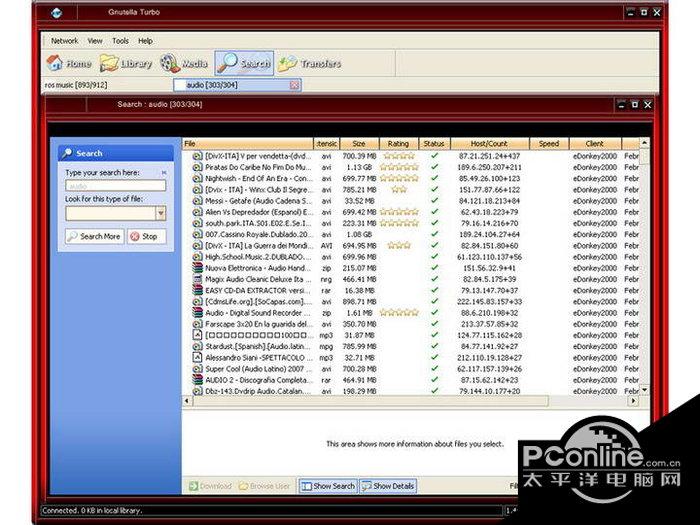Click the horizontal scrollbar right arrow
Viewport: 700px width, 525px height.
tap(633, 400)
